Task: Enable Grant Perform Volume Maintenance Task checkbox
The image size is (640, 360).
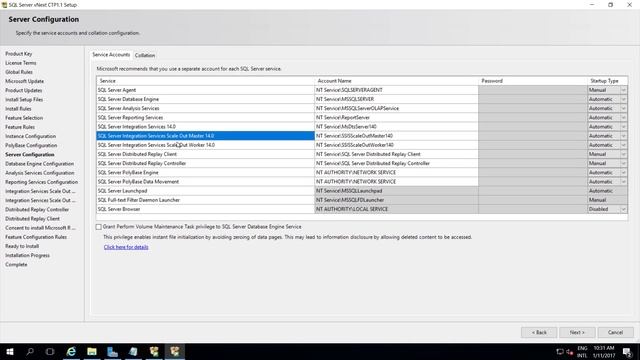Action: [x=99, y=227]
